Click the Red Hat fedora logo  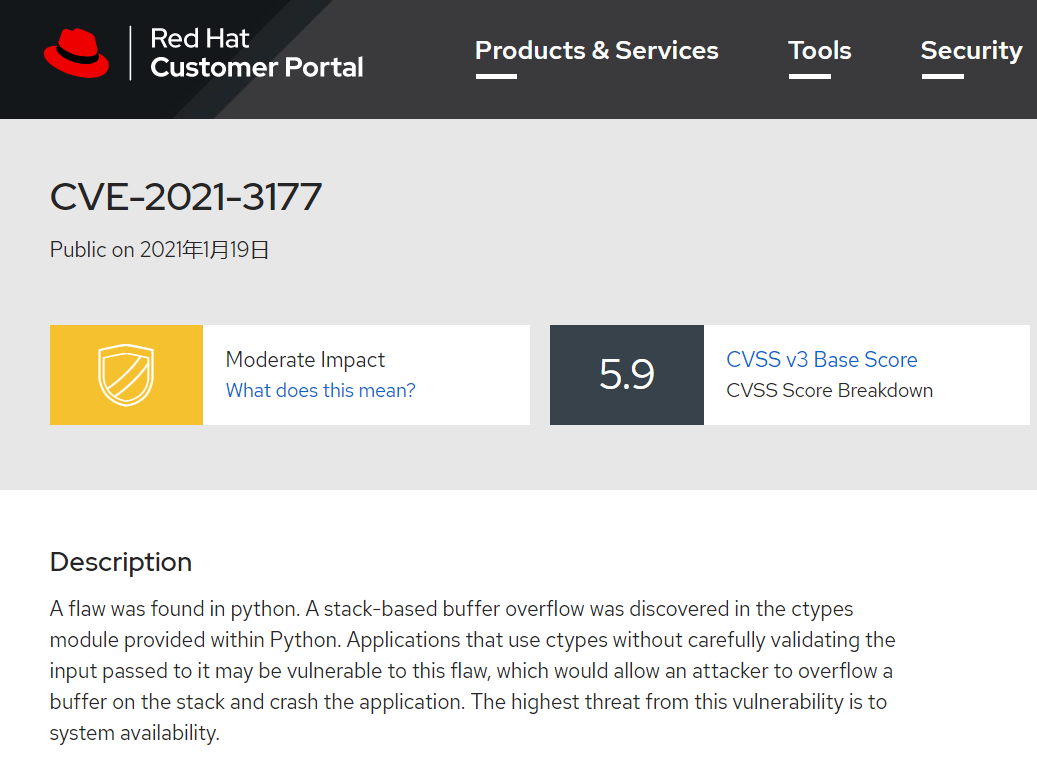(x=76, y=53)
